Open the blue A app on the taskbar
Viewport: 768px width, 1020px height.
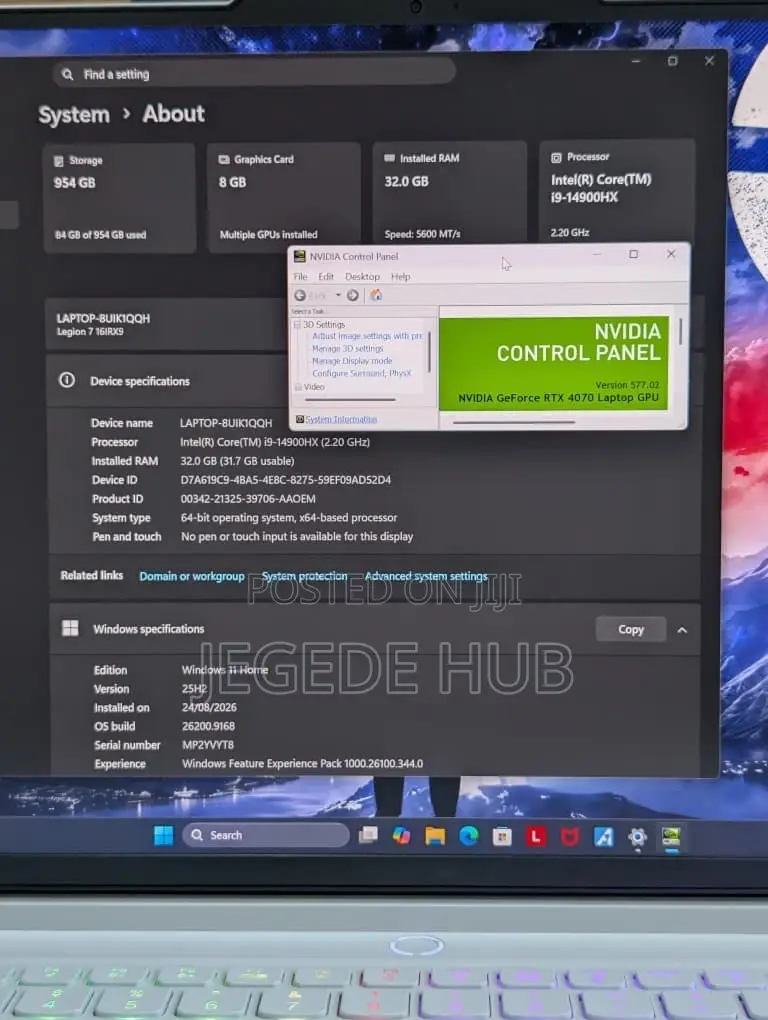coord(603,837)
